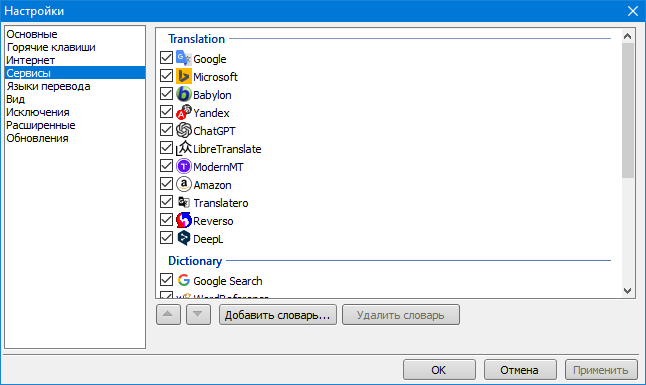The height and width of the screenshot is (385, 646).
Task: Click the move service up arrow button
Action: pyautogui.click(x=168, y=315)
